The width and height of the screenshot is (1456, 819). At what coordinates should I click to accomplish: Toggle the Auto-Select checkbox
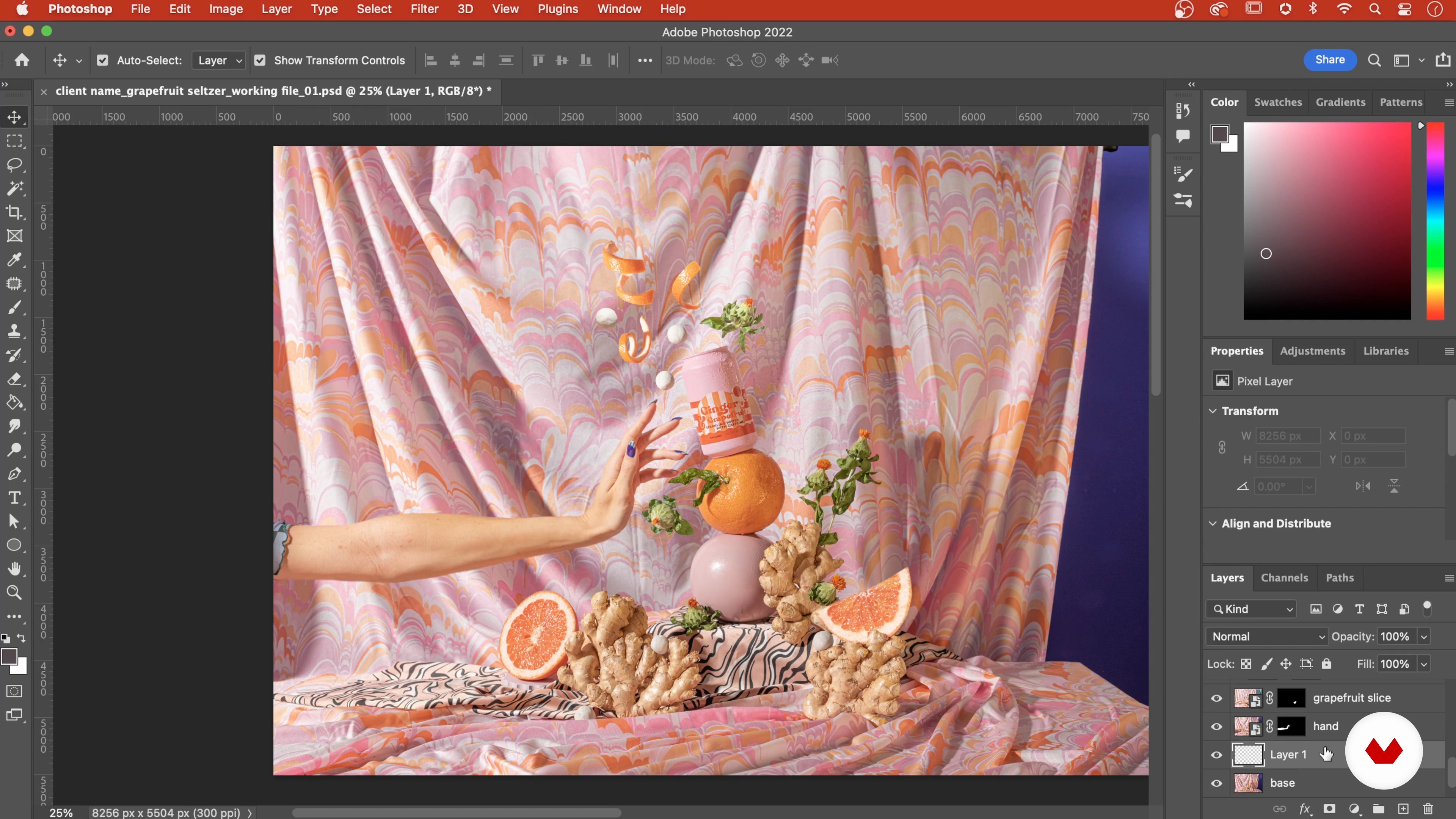pos(102,60)
